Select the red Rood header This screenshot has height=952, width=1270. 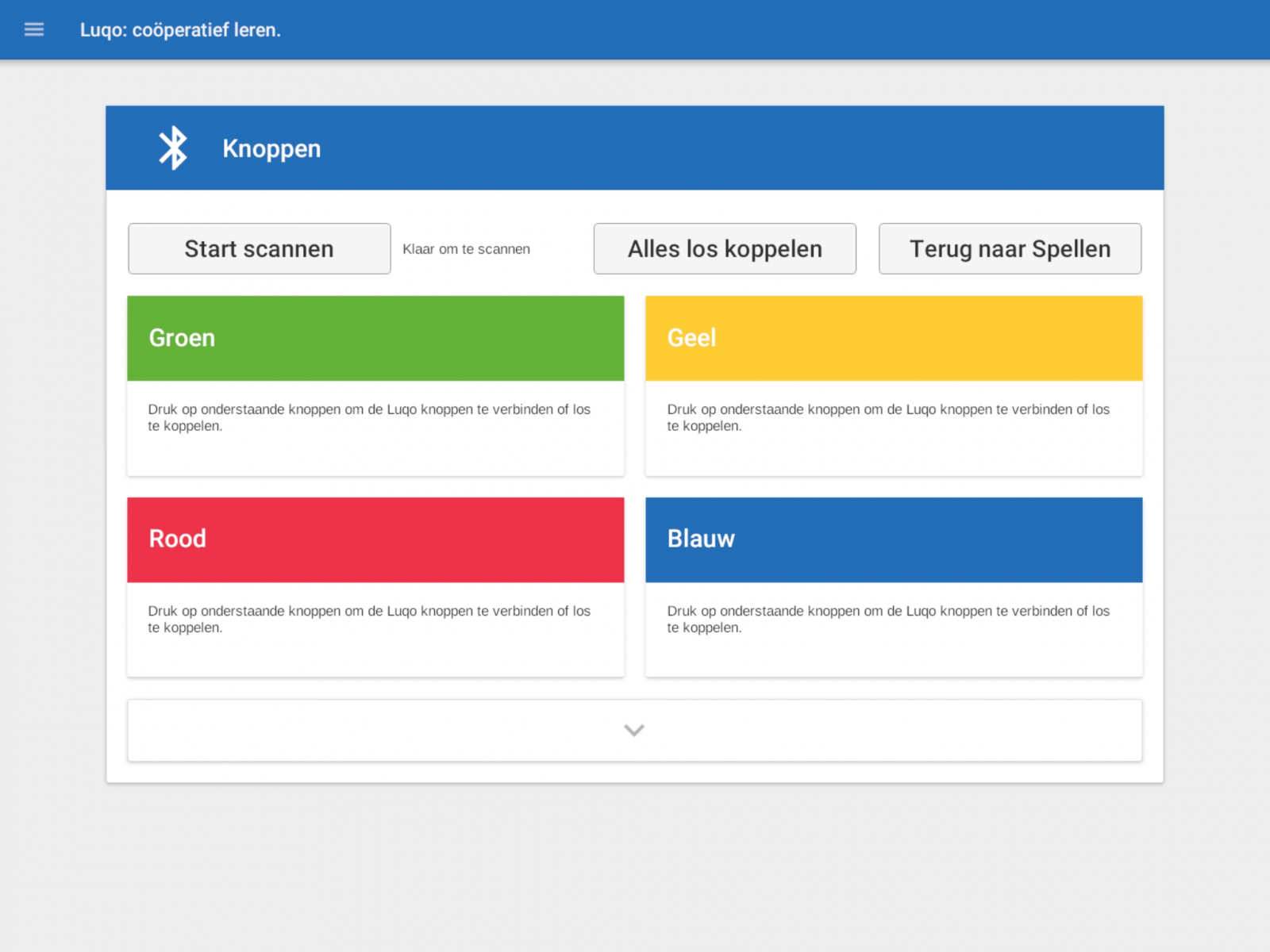click(375, 539)
